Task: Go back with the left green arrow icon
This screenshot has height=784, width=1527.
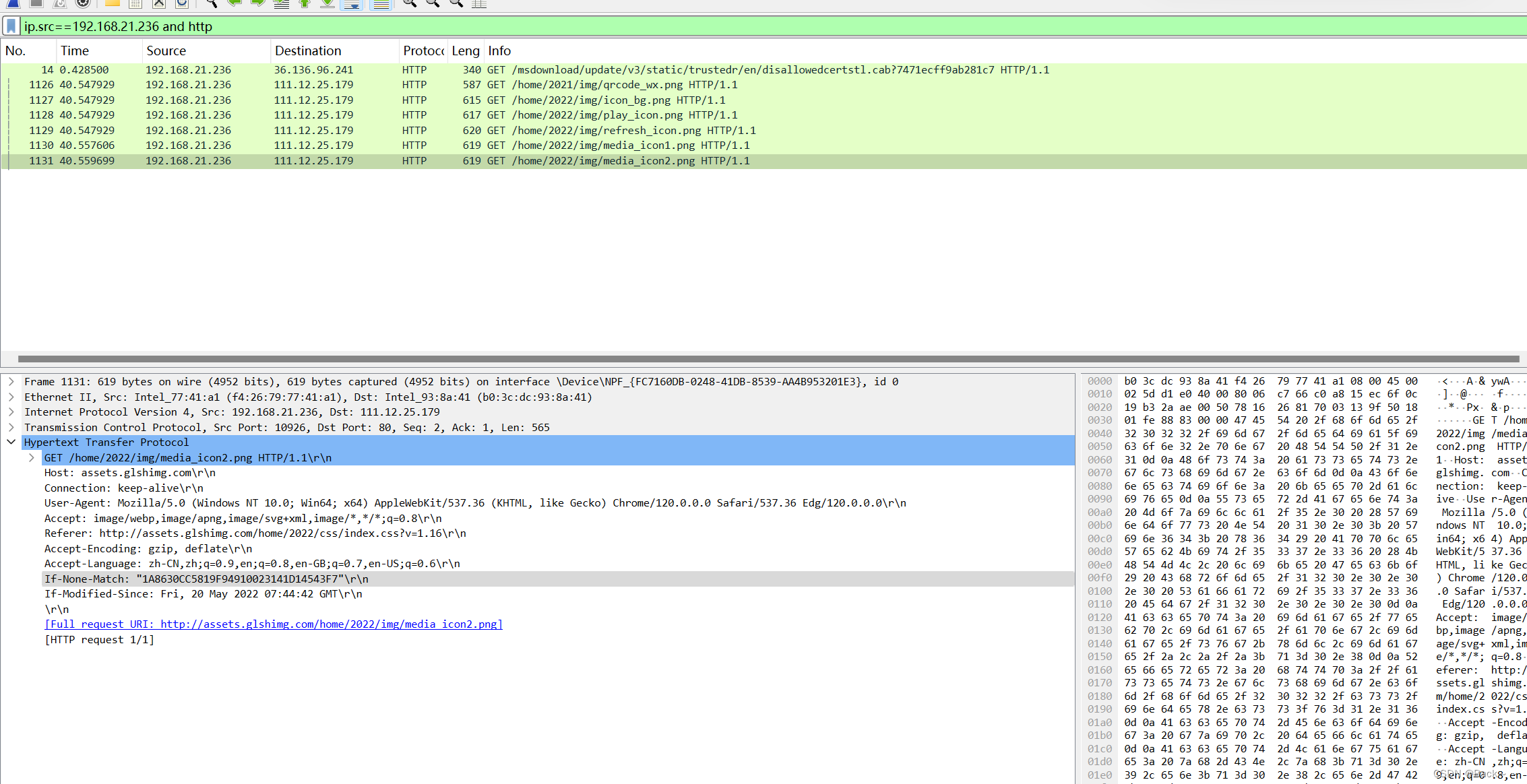Action: point(235,3)
